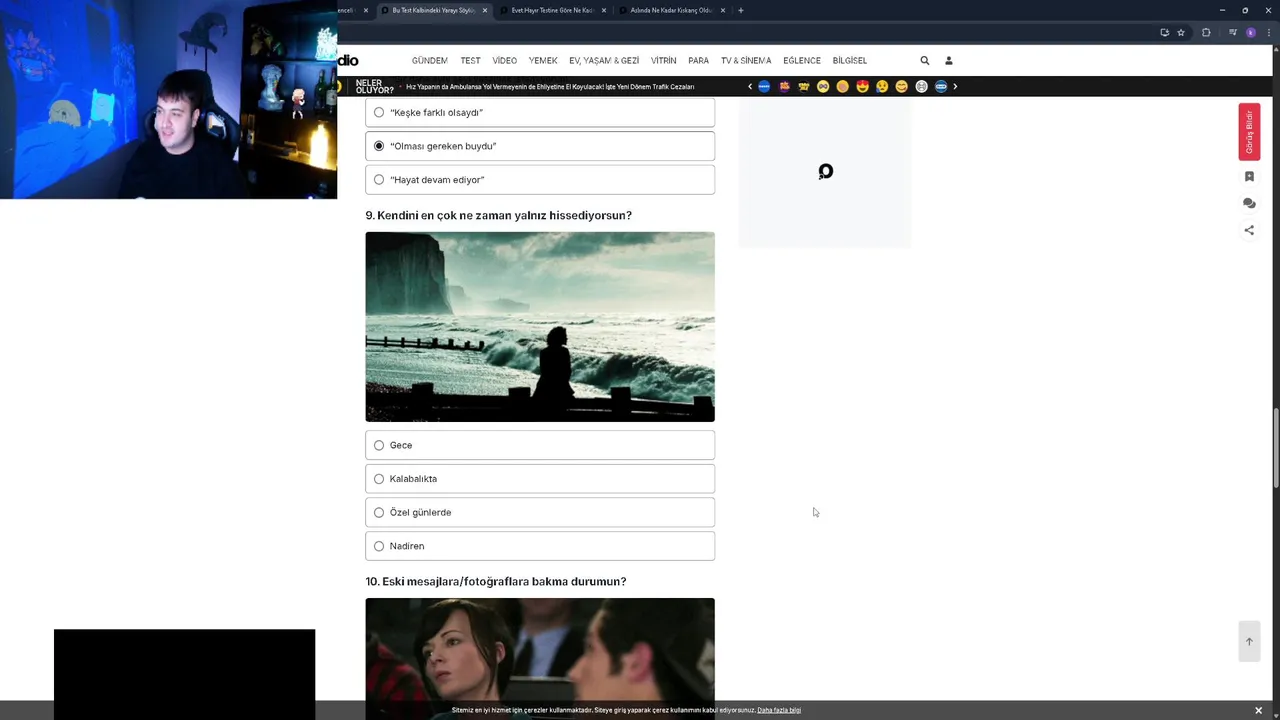The image size is (1280, 720).
Task: Open Chrome's media control icon
Action: click(x=1233, y=32)
